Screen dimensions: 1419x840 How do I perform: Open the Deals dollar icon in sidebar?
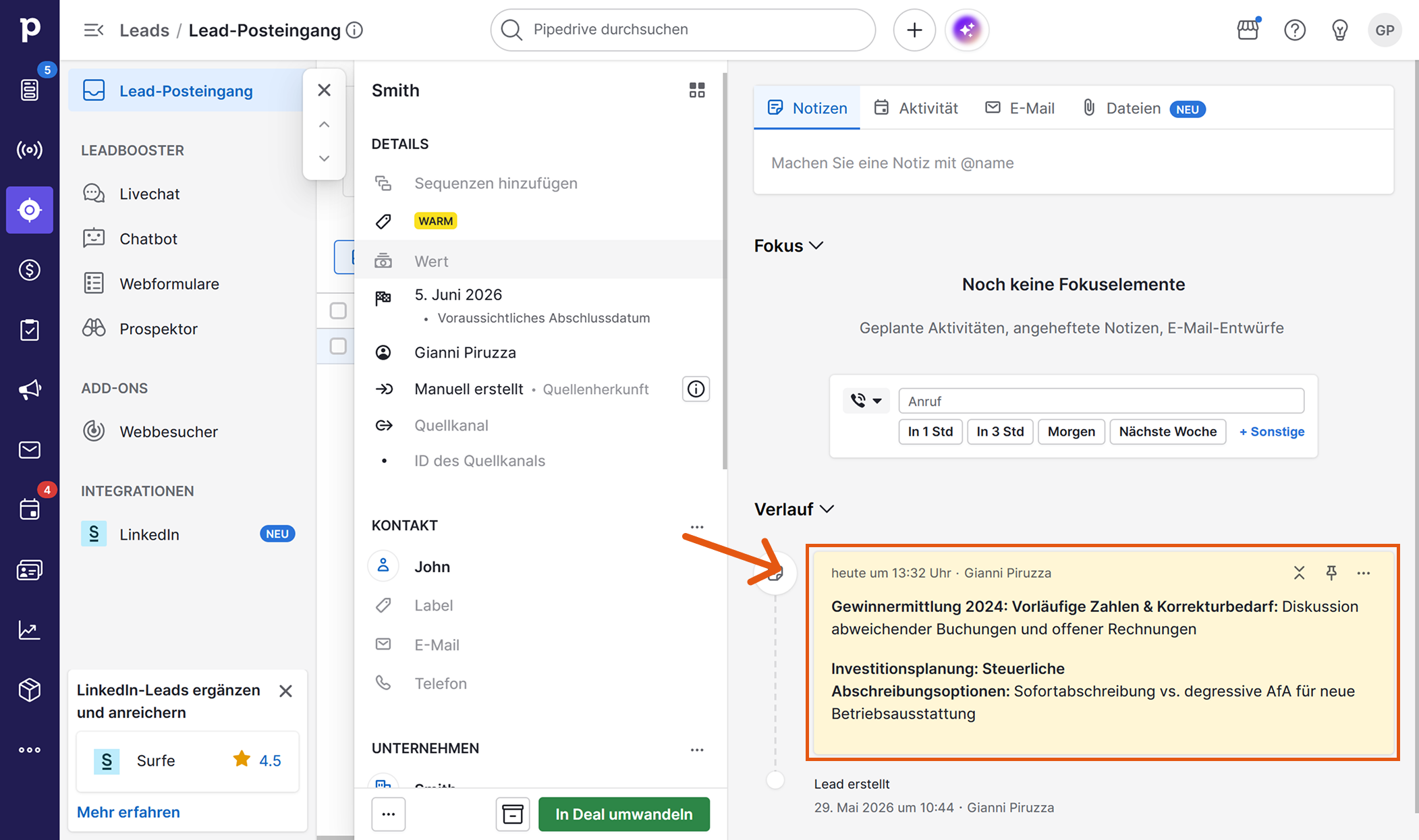click(30, 270)
